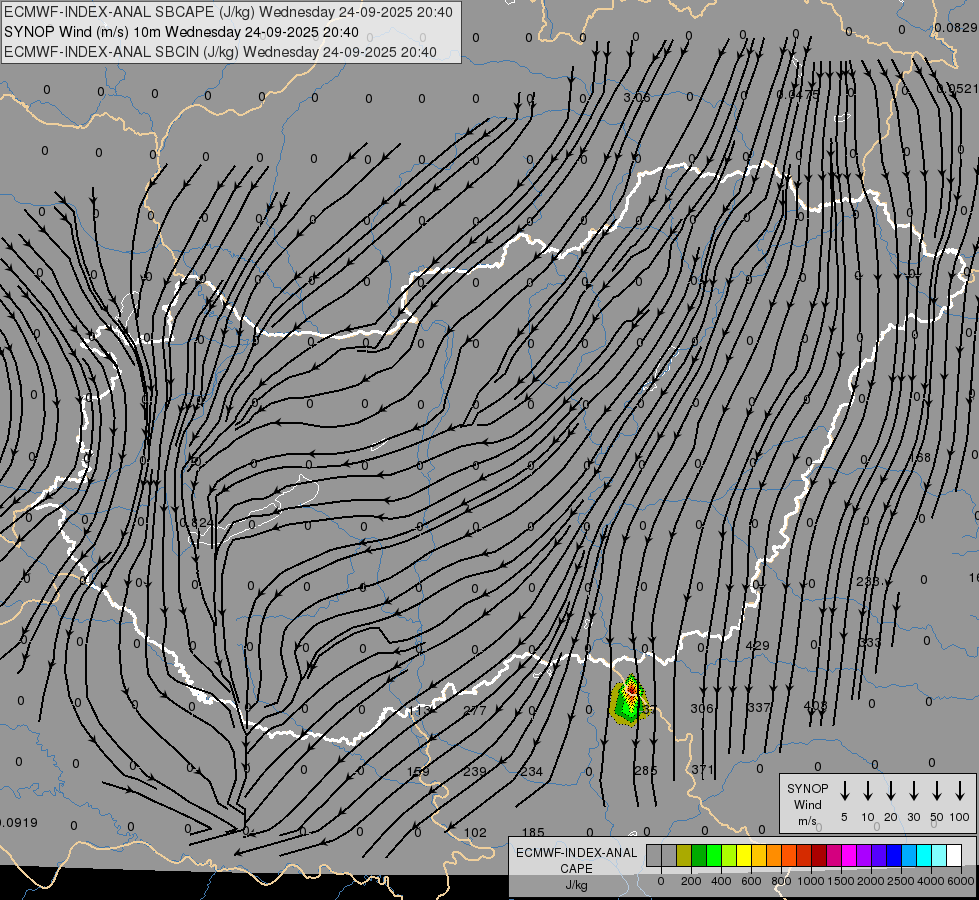Click the SBCAPE title line in header box
Image resolution: width=979 pixels, height=900 pixels.
(x=228, y=12)
